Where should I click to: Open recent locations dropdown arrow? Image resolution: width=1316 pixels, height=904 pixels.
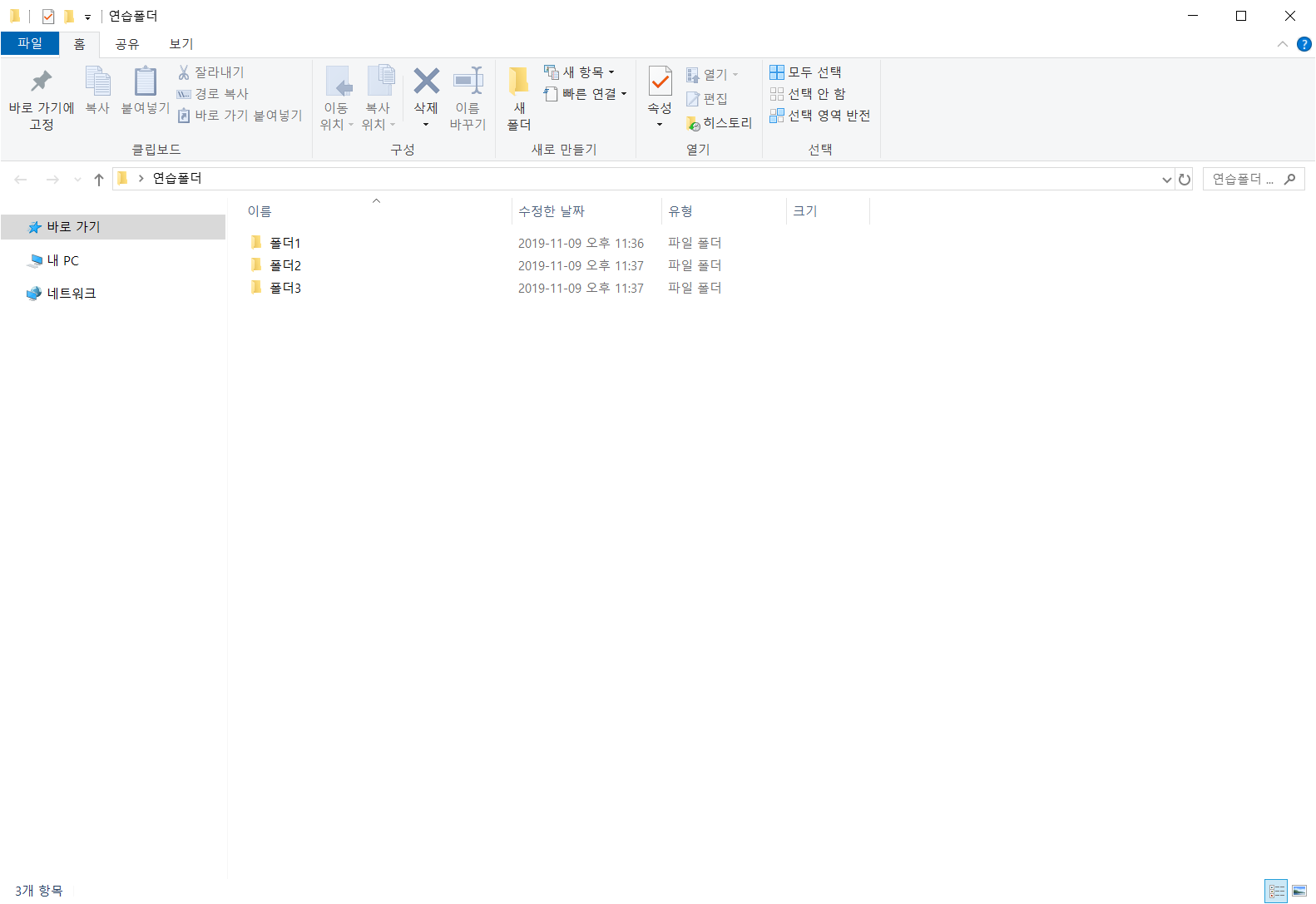point(77,179)
